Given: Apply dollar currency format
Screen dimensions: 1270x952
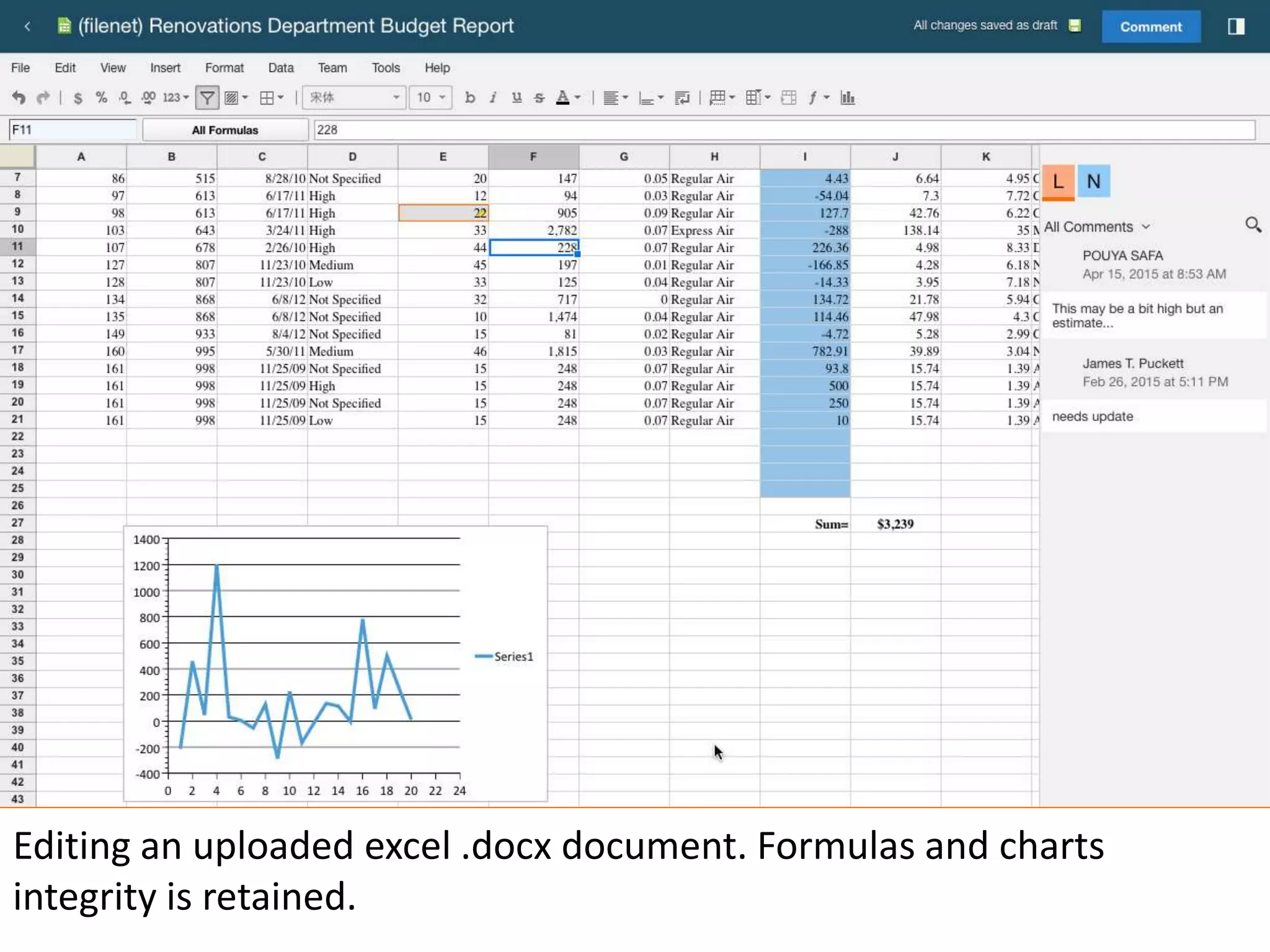Looking at the screenshot, I should [x=78, y=98].
